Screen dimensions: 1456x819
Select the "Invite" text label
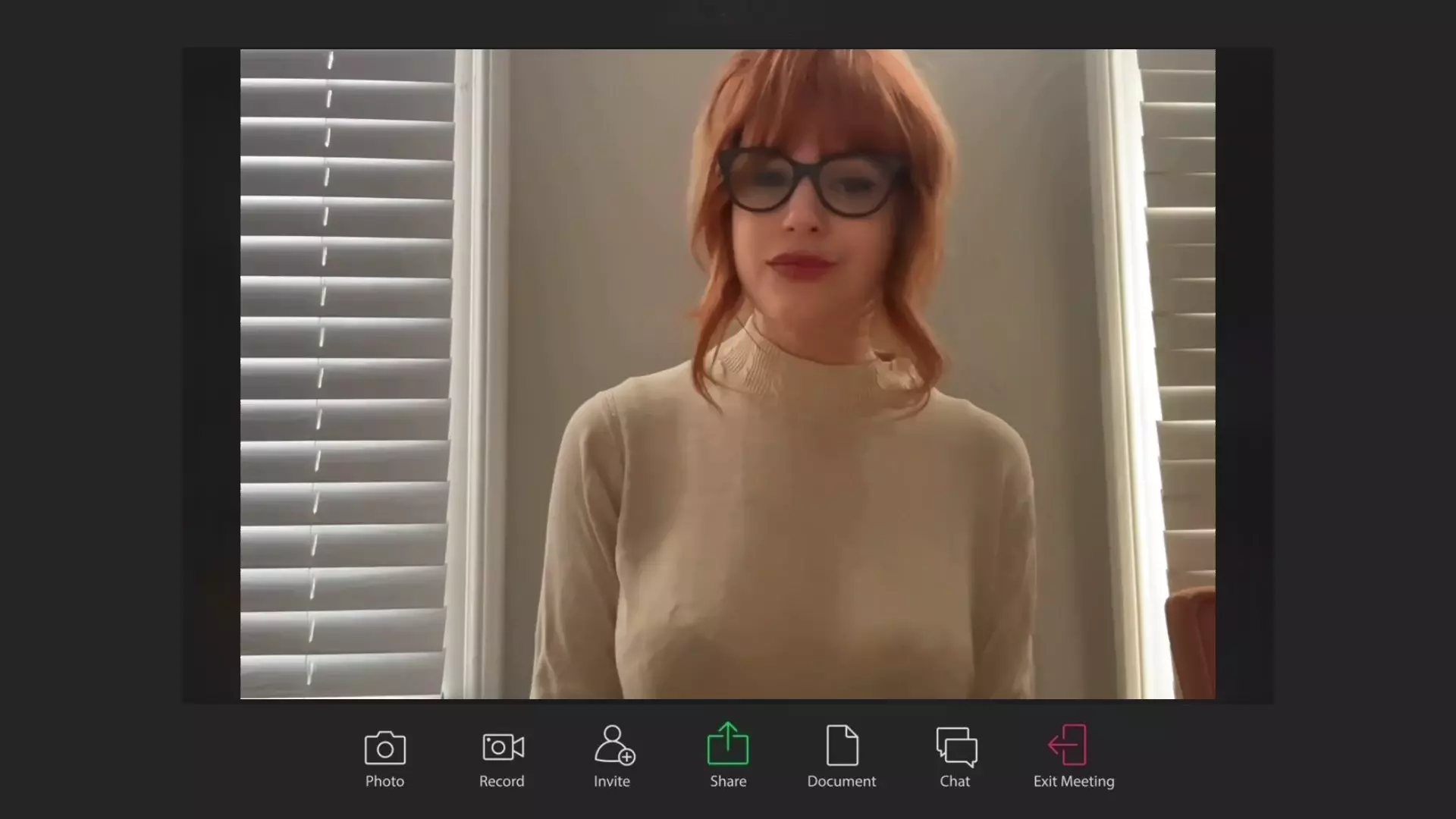(x=612, y=781)
